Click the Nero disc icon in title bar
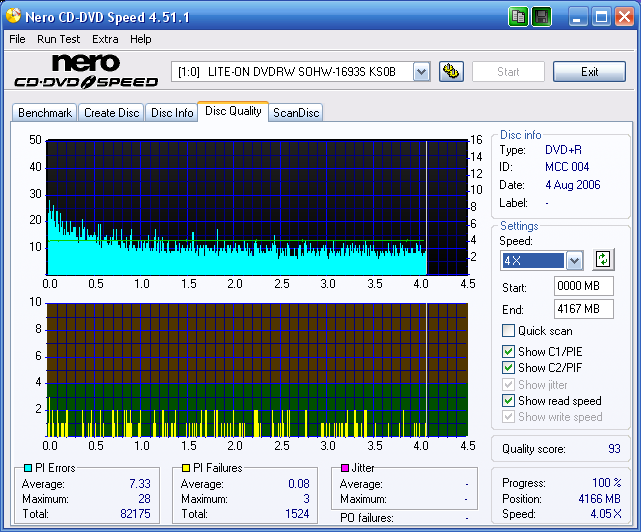 point(13,16)
